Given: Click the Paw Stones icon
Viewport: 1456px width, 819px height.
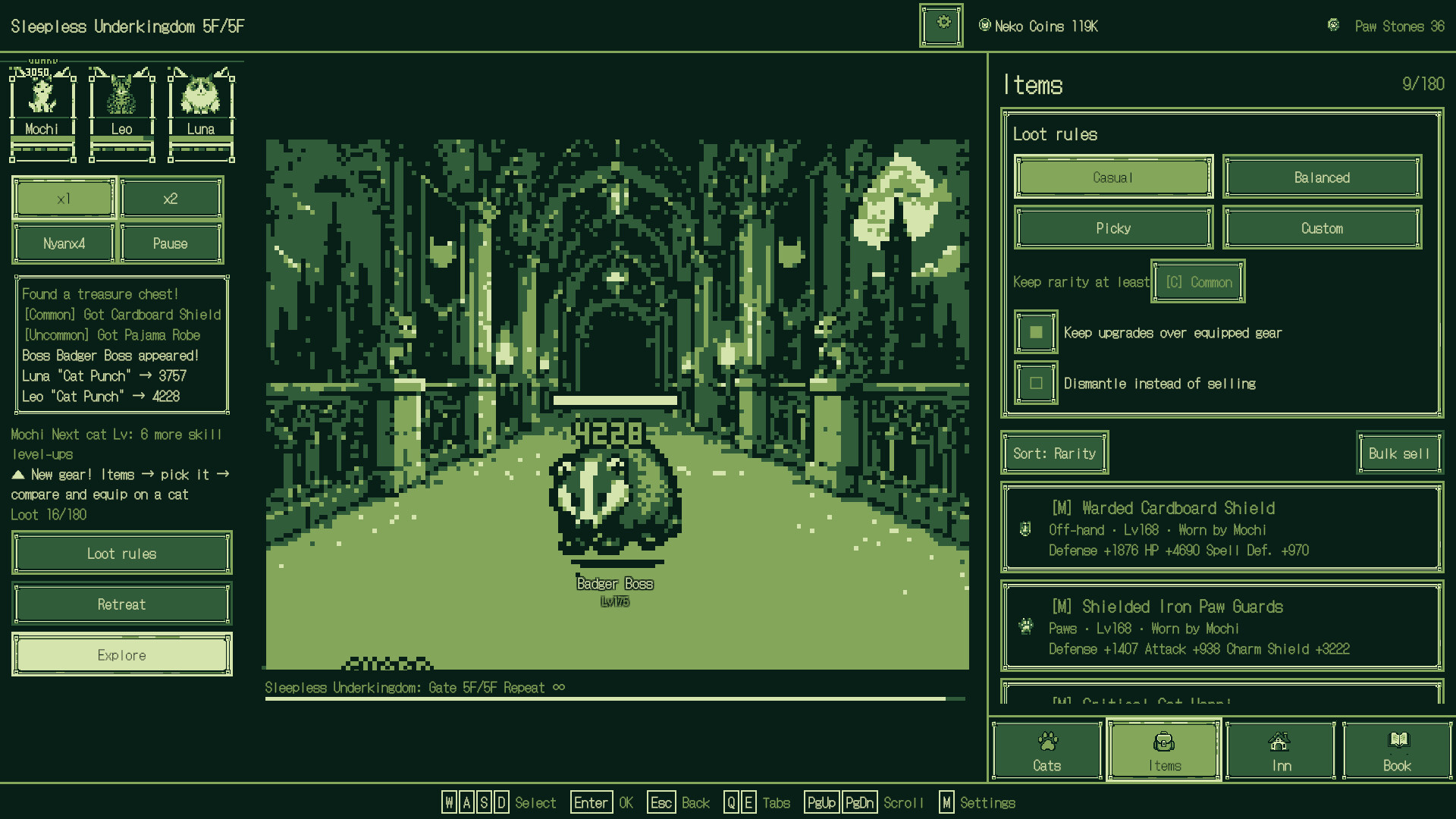Looking at the screenshot, I should pos(1333,25).
